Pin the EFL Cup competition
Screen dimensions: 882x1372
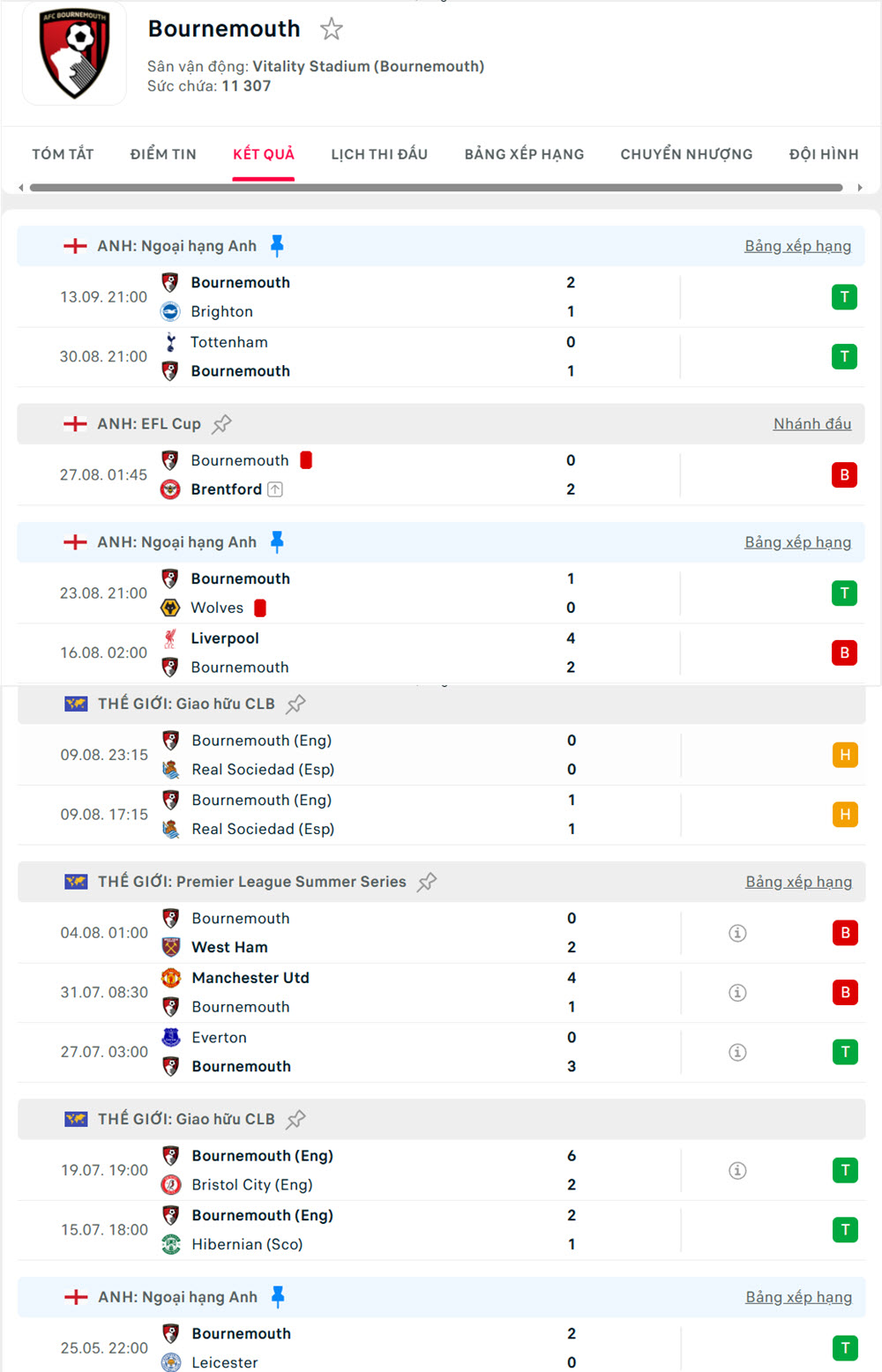pos(221,423)
